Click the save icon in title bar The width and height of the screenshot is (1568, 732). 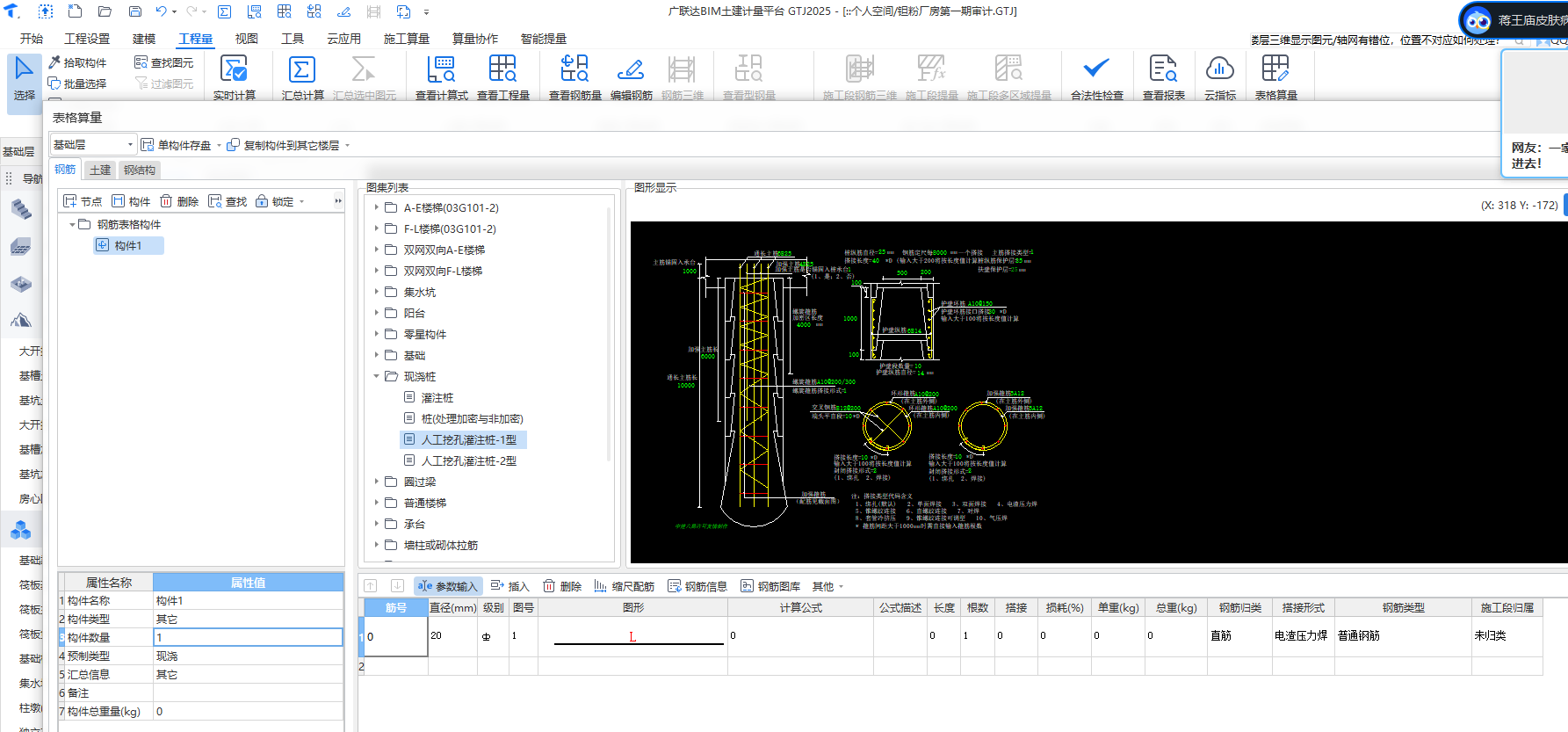pos(135,11)
